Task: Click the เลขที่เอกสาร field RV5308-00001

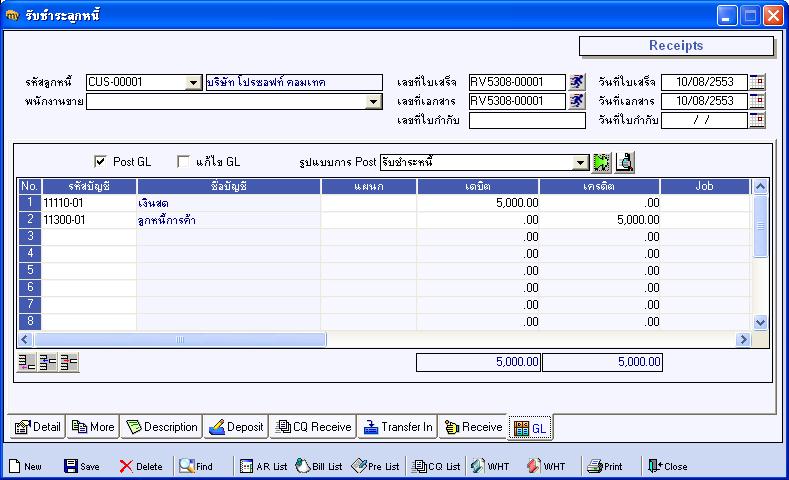Action: [517, 101]
